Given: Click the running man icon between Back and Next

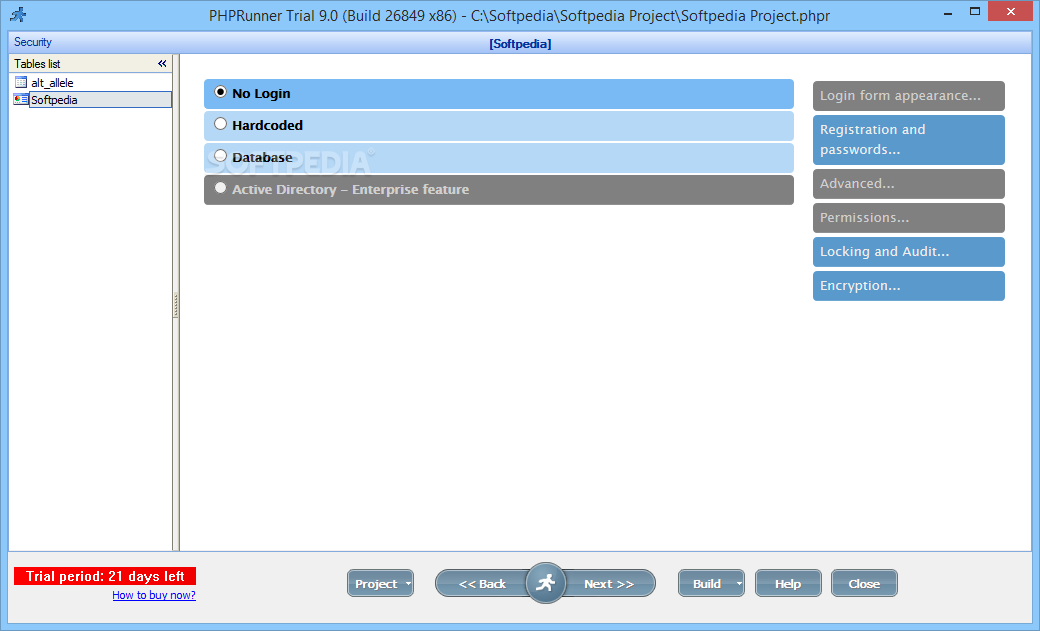Looking at the screenshot, I should click(x=545, y=583).
